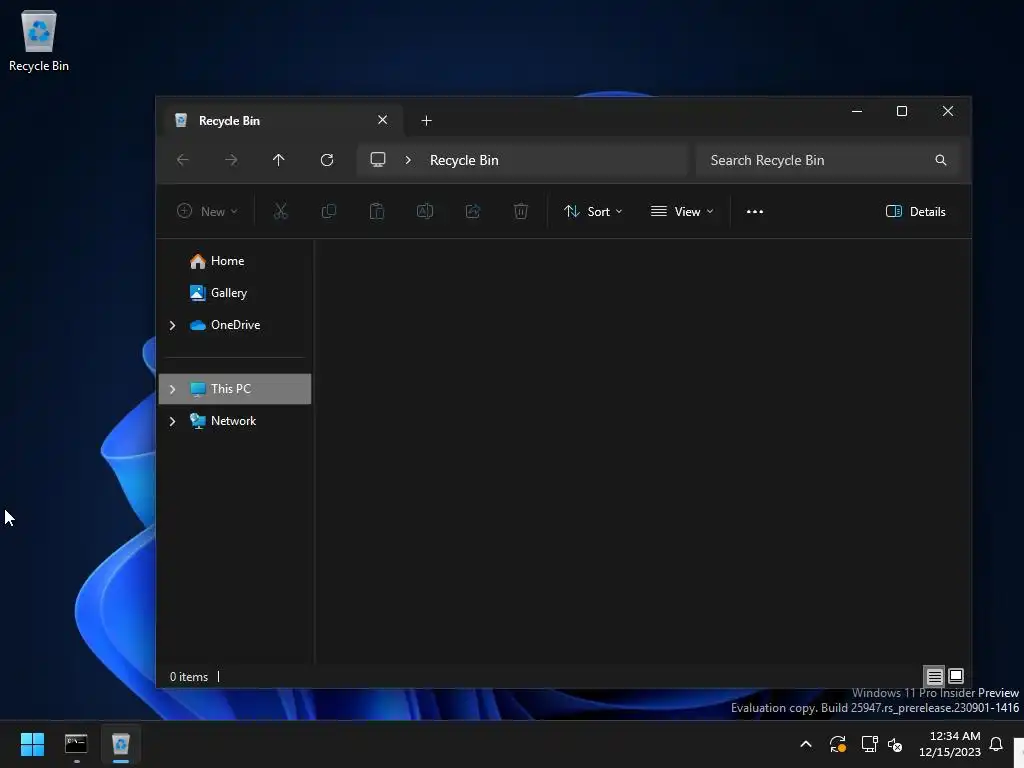Viewport: 1024px width, 768px height.
Task: Click the Cut scissors icon
Action: pos(281,212)
